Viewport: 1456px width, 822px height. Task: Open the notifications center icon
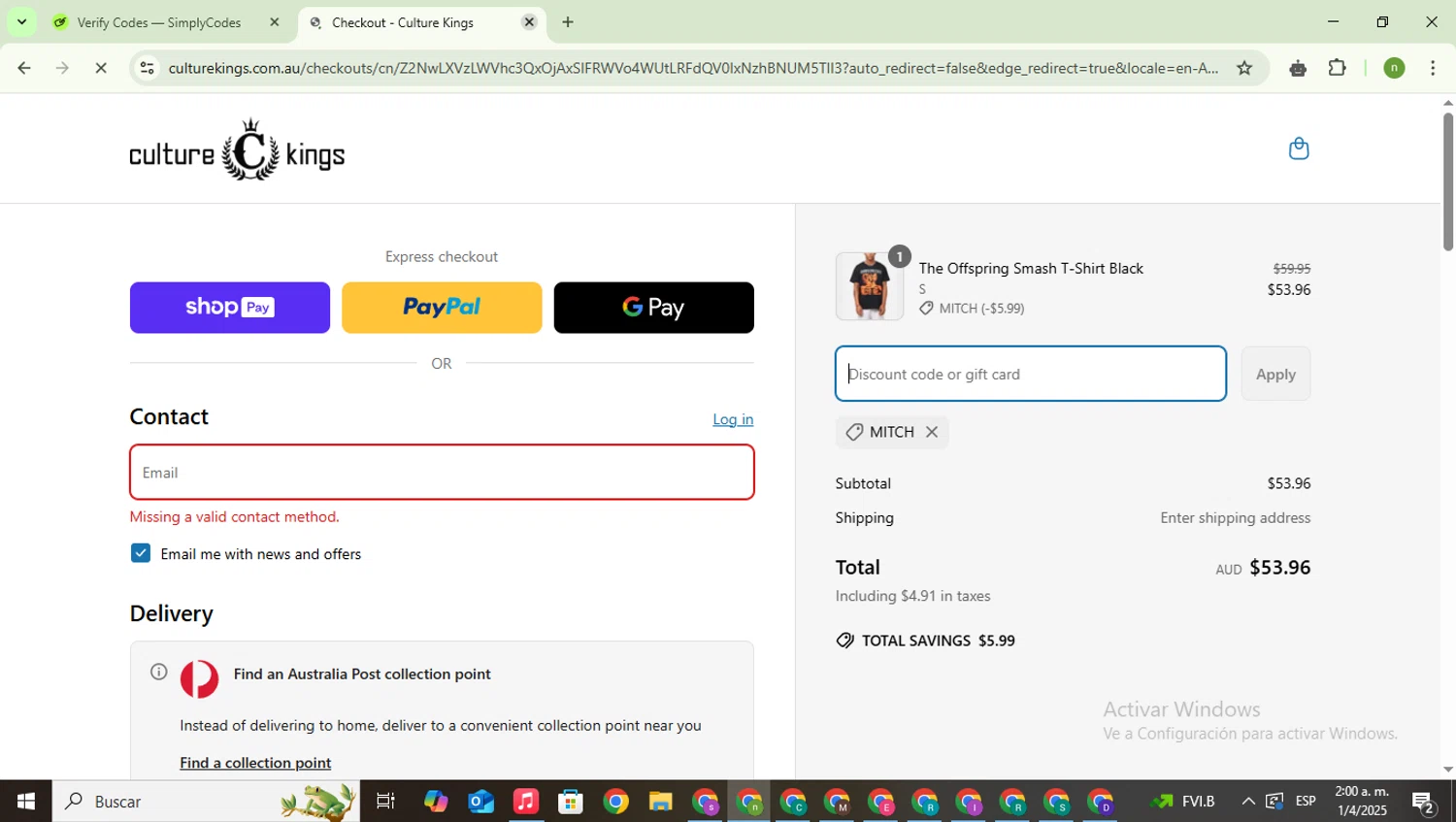[x=1424, y=802]
